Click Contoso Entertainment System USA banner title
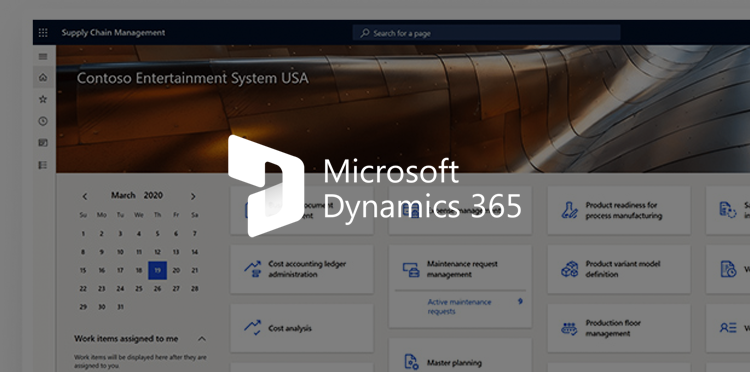Viewport: 750px width, 372px height. click(x=192, y=78)
